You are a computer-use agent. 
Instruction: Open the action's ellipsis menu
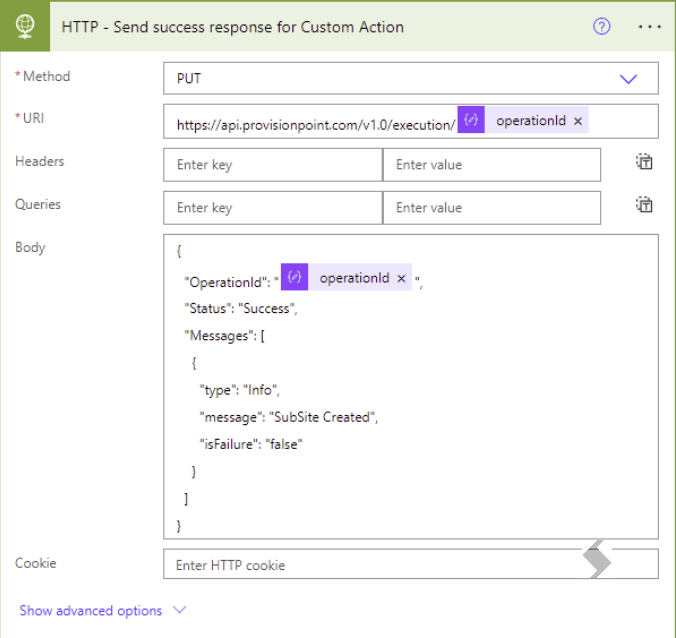649,27
